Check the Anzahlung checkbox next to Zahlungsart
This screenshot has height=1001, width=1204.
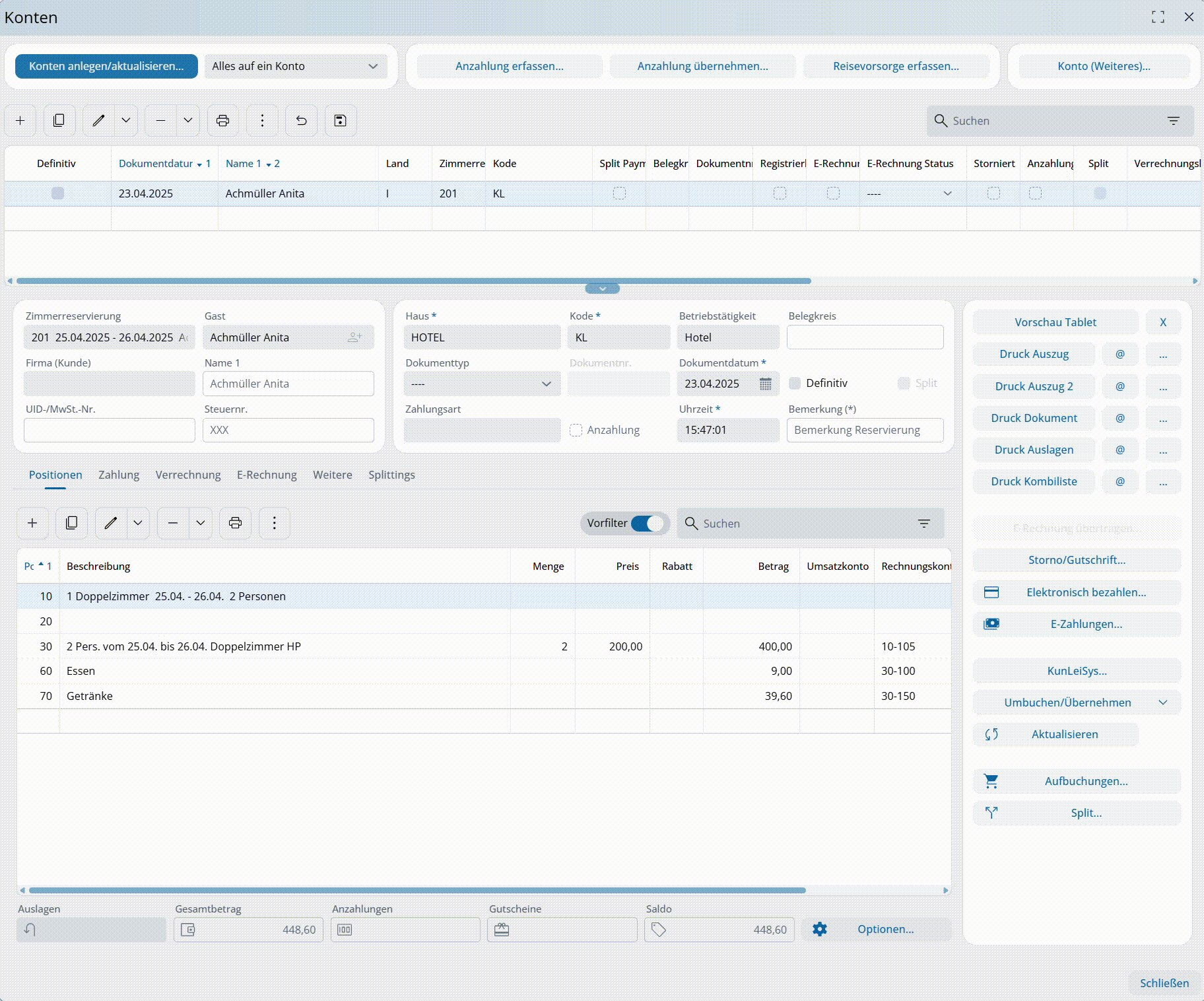(x=576, y=430)
